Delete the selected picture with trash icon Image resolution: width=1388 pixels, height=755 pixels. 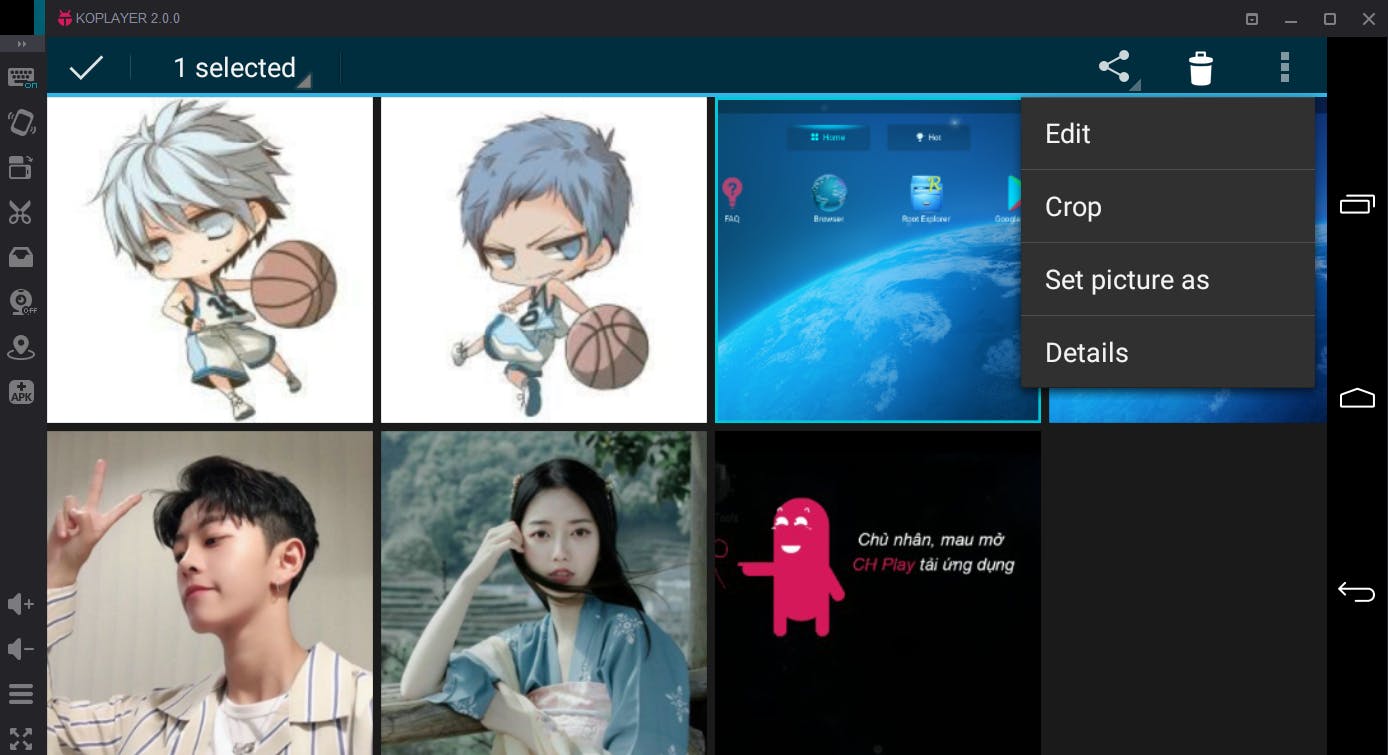click(1201, 68)
